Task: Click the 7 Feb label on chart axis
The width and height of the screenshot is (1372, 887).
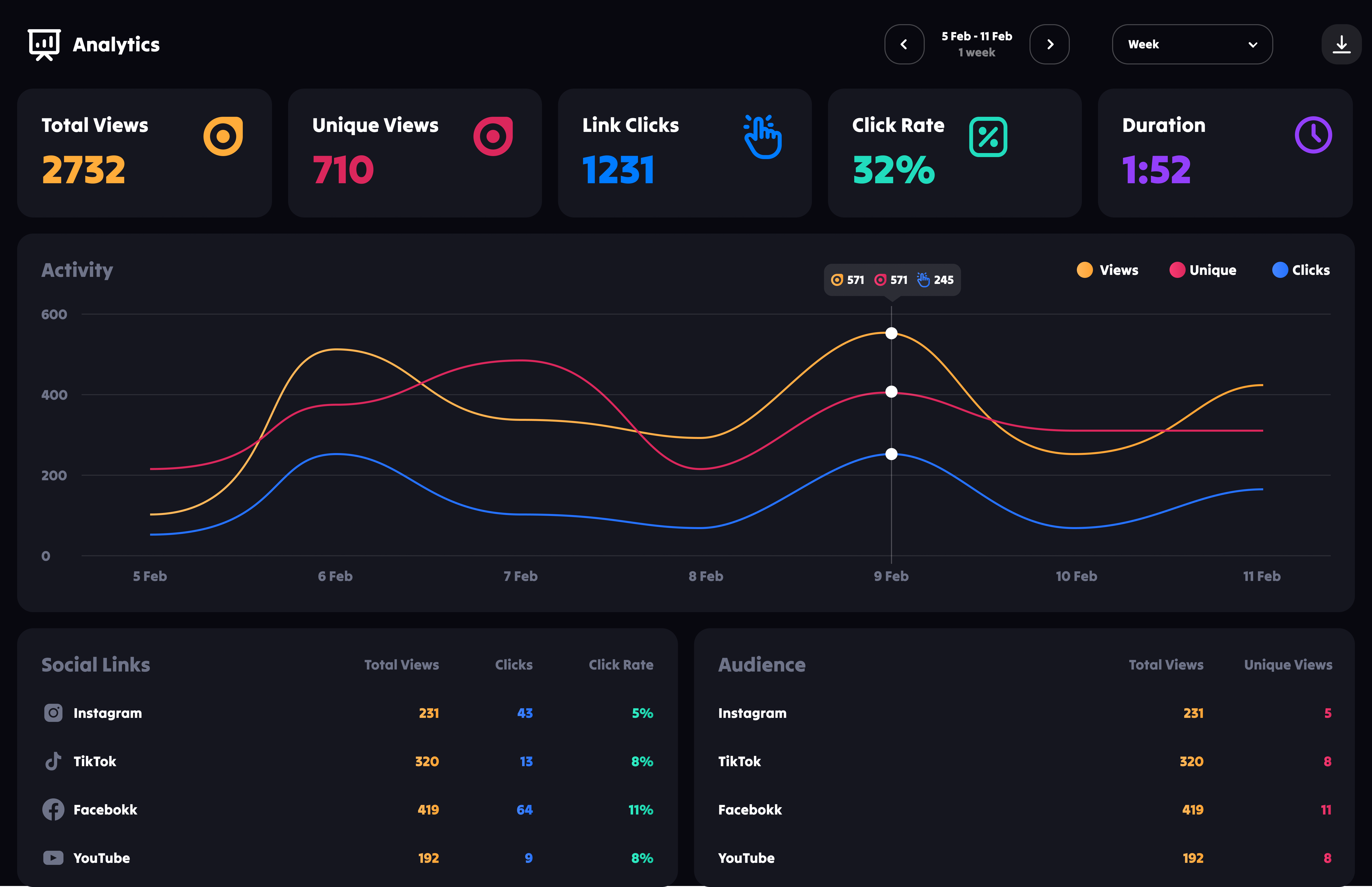Action: pyautogui.click(x=520, y=576)
